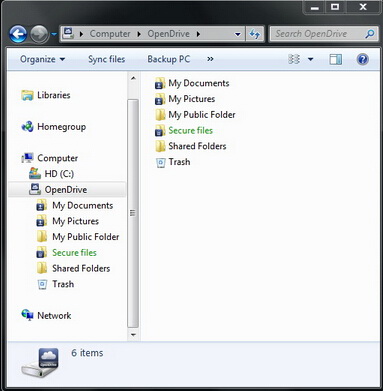Click the search magnifier icon

coord(369,34)
